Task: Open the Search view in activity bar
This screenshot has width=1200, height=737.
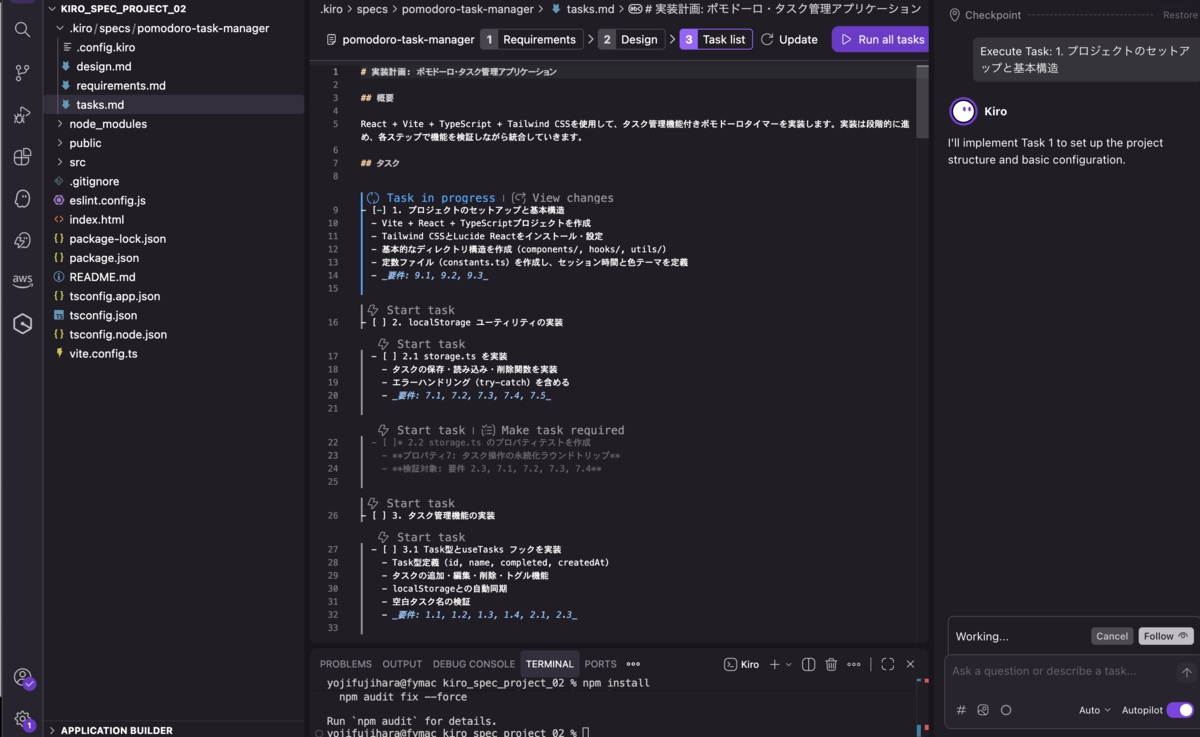Action: click(x=22, y=30)
